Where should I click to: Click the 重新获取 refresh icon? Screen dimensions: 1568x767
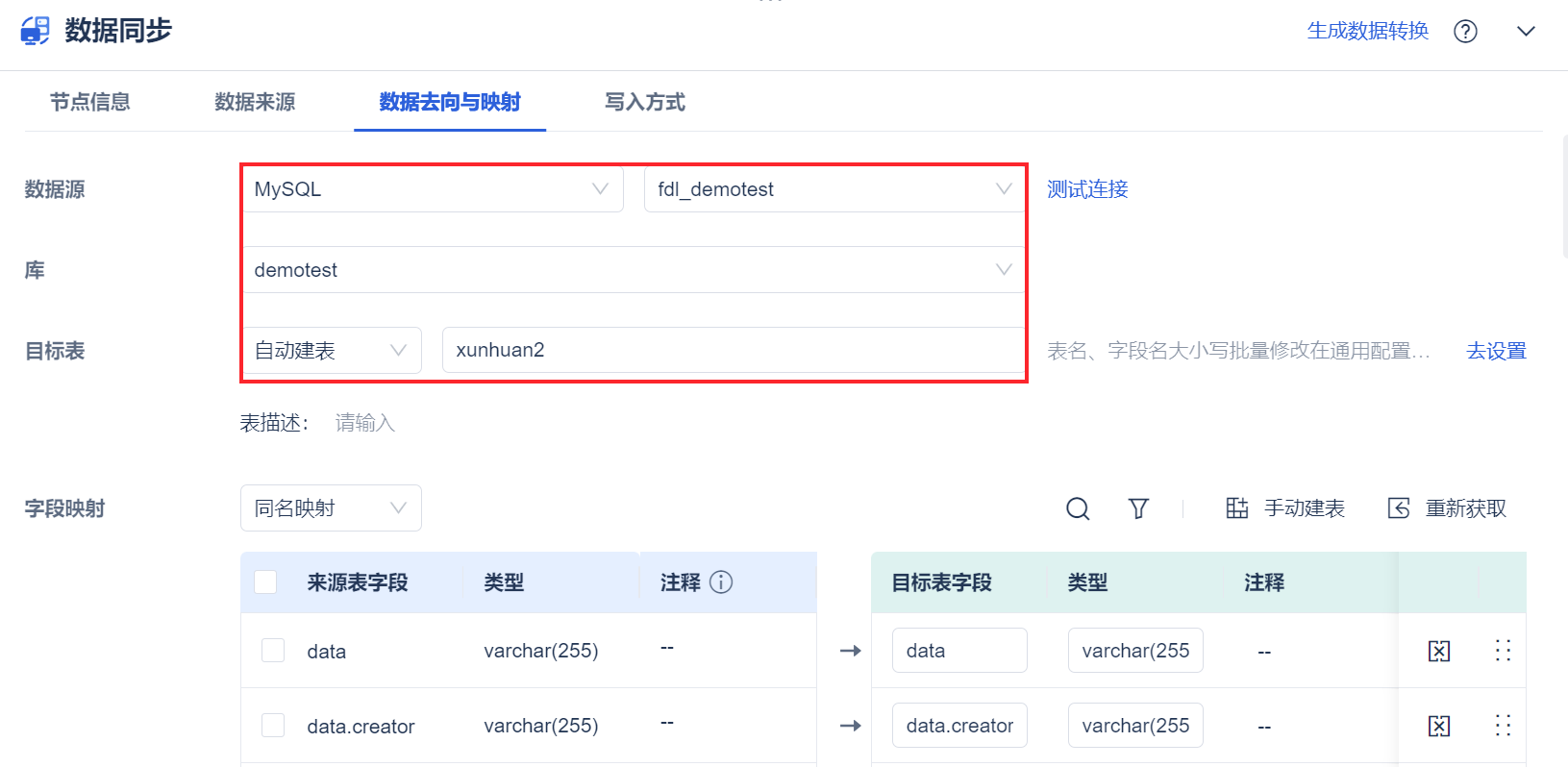click(x=1399, y=508)
